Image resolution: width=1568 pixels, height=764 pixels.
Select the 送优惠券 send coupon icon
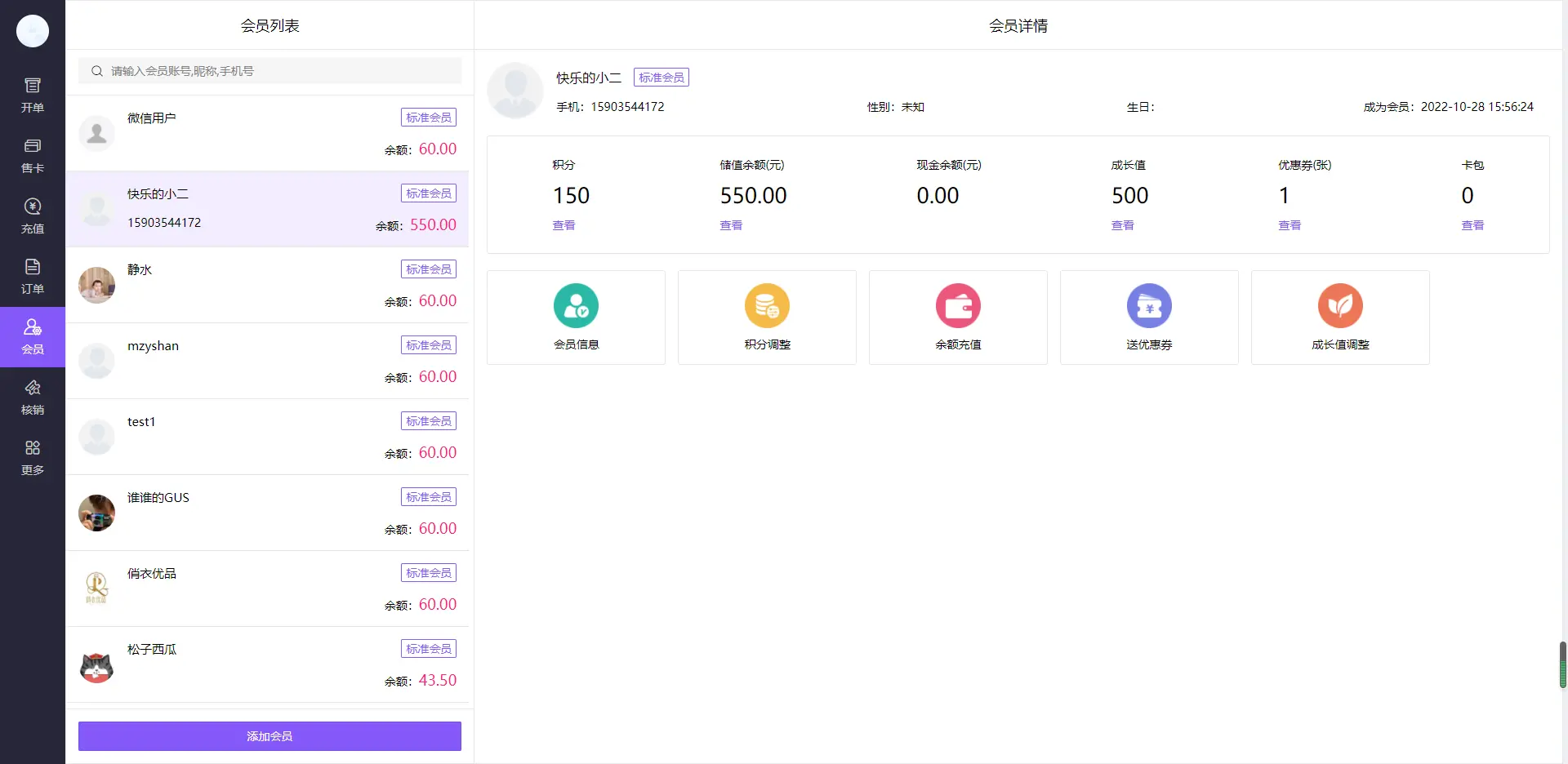[x=1149, y=306]
